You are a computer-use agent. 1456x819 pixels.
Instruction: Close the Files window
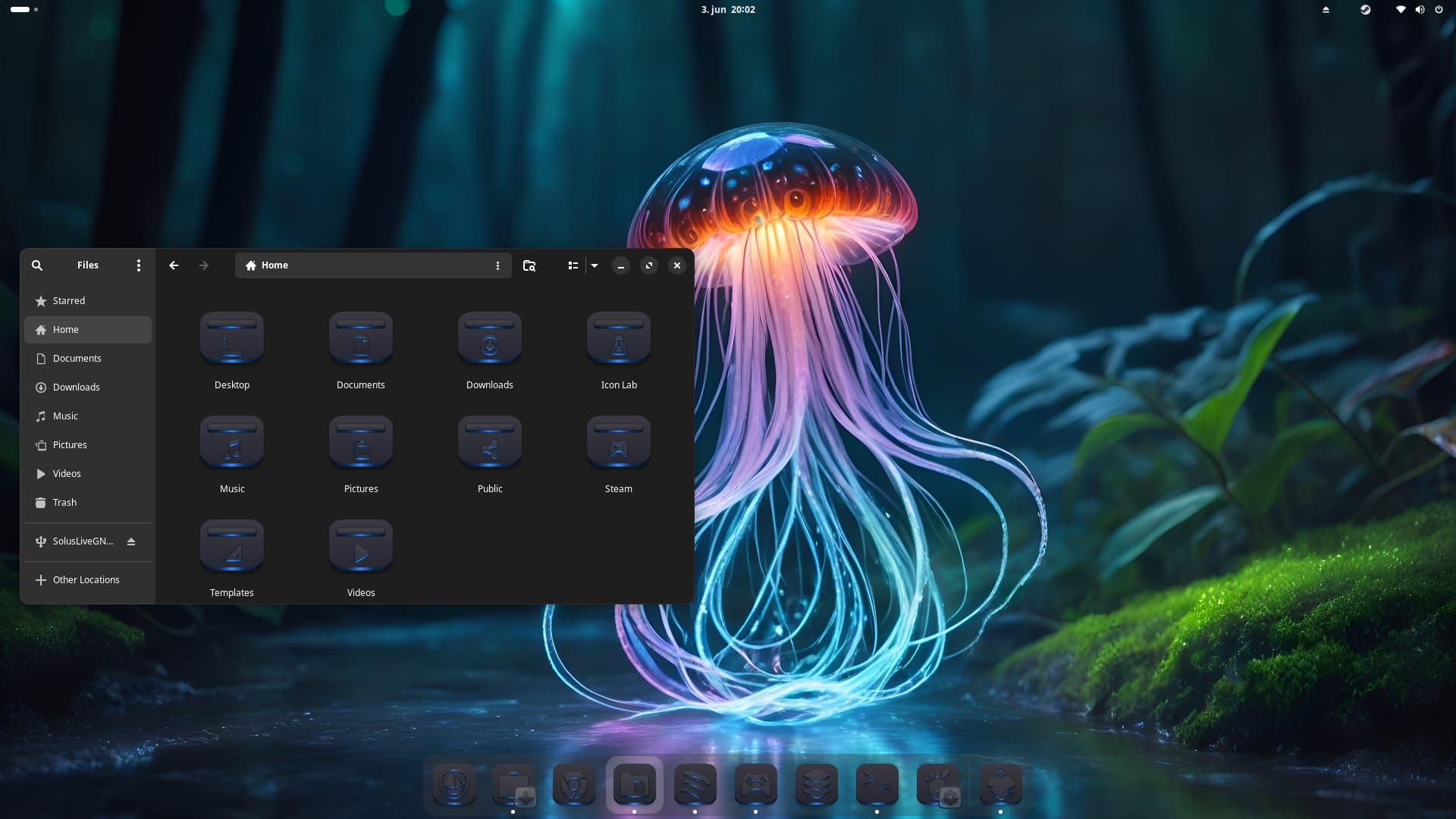(x=677, y=265)
